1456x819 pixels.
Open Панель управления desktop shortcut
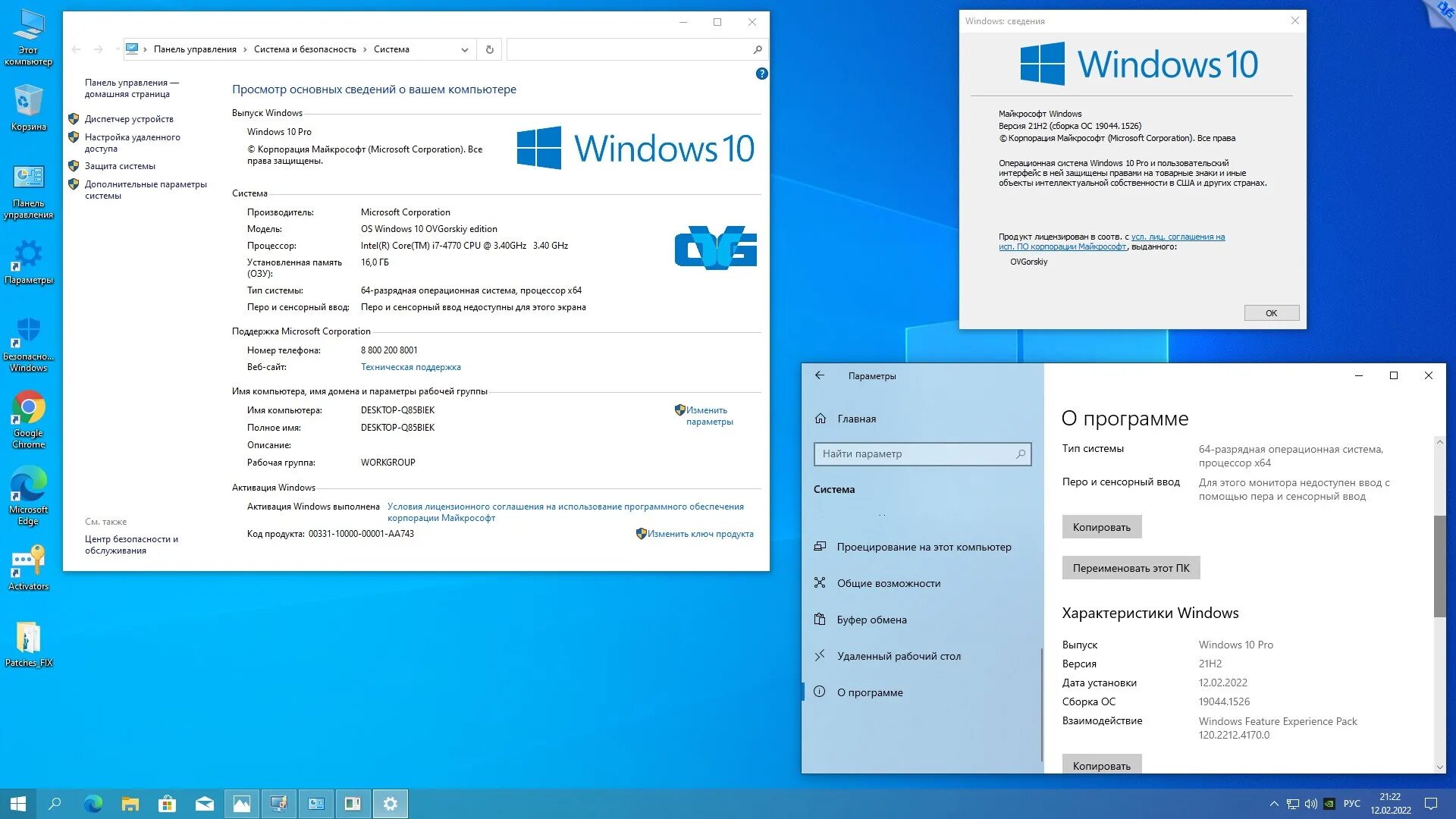coord(28,192)
